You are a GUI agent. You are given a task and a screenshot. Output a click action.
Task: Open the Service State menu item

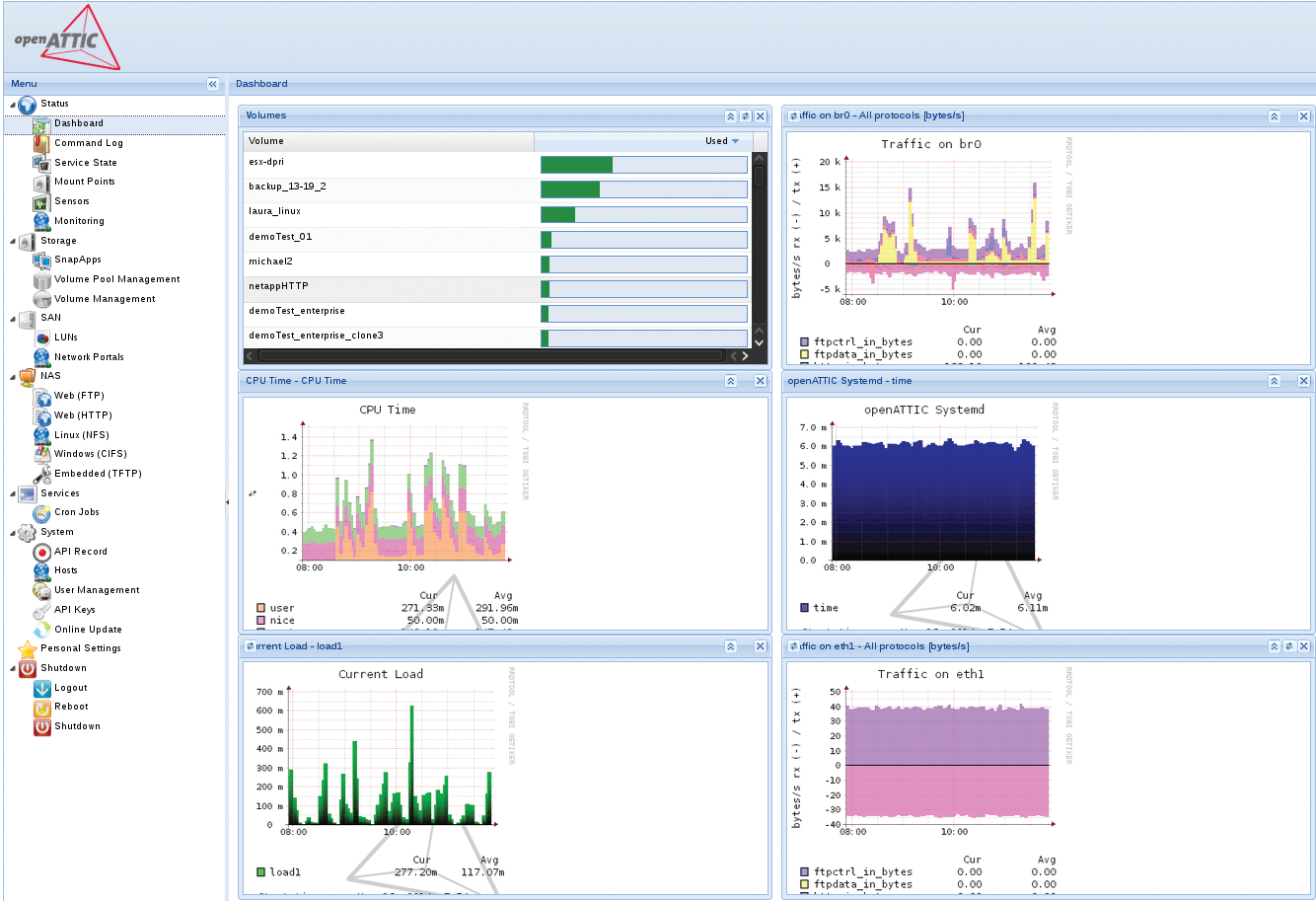click(x=85, y=163)
